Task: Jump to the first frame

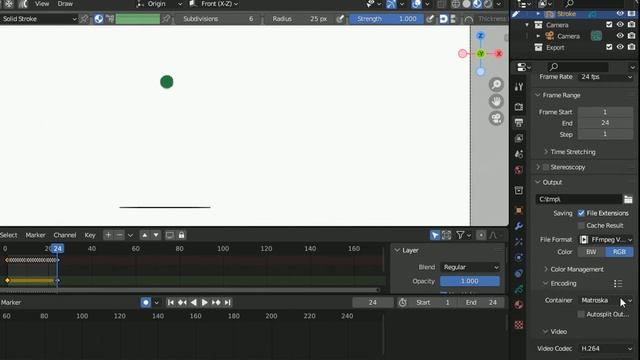Action: coord(171,302)
